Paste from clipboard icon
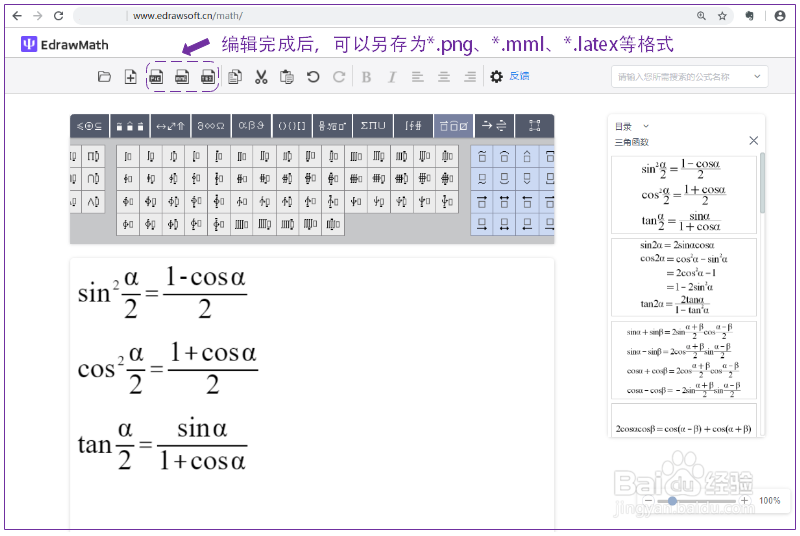800x536 pixels. pyautogui.click(x=287, y=77)
